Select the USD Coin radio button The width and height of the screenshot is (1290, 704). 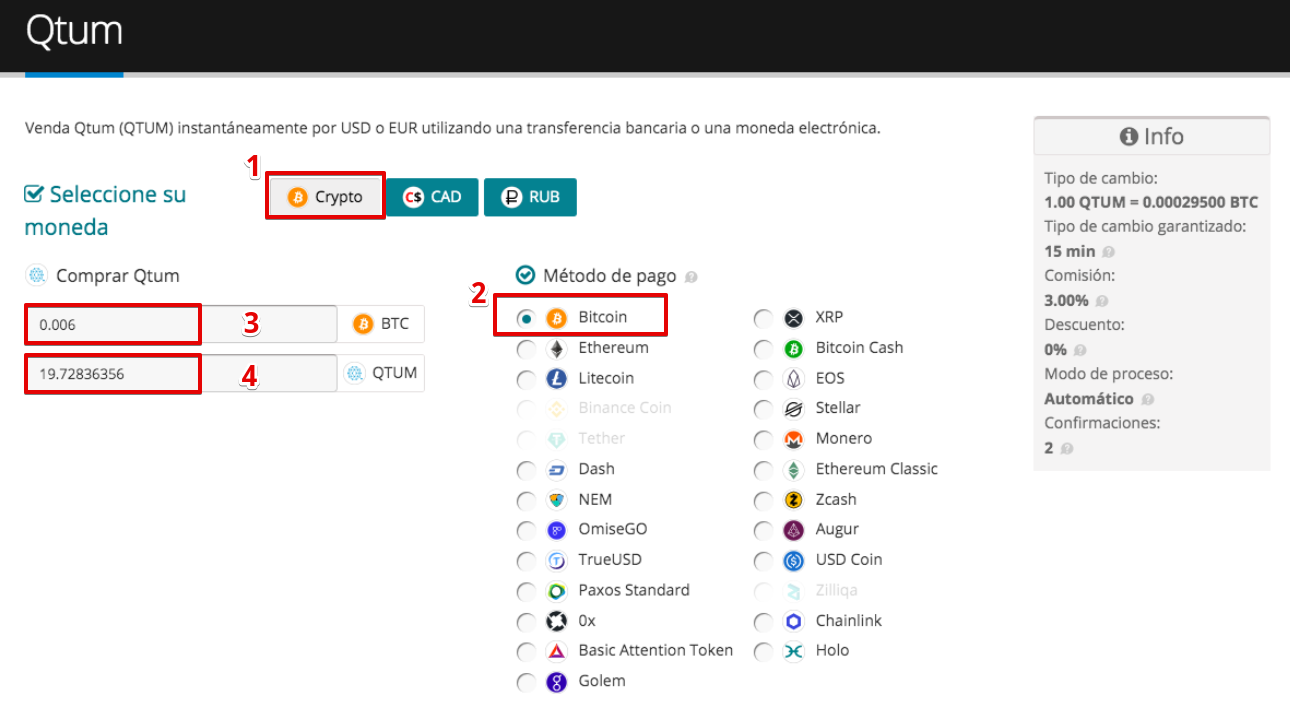763,561
